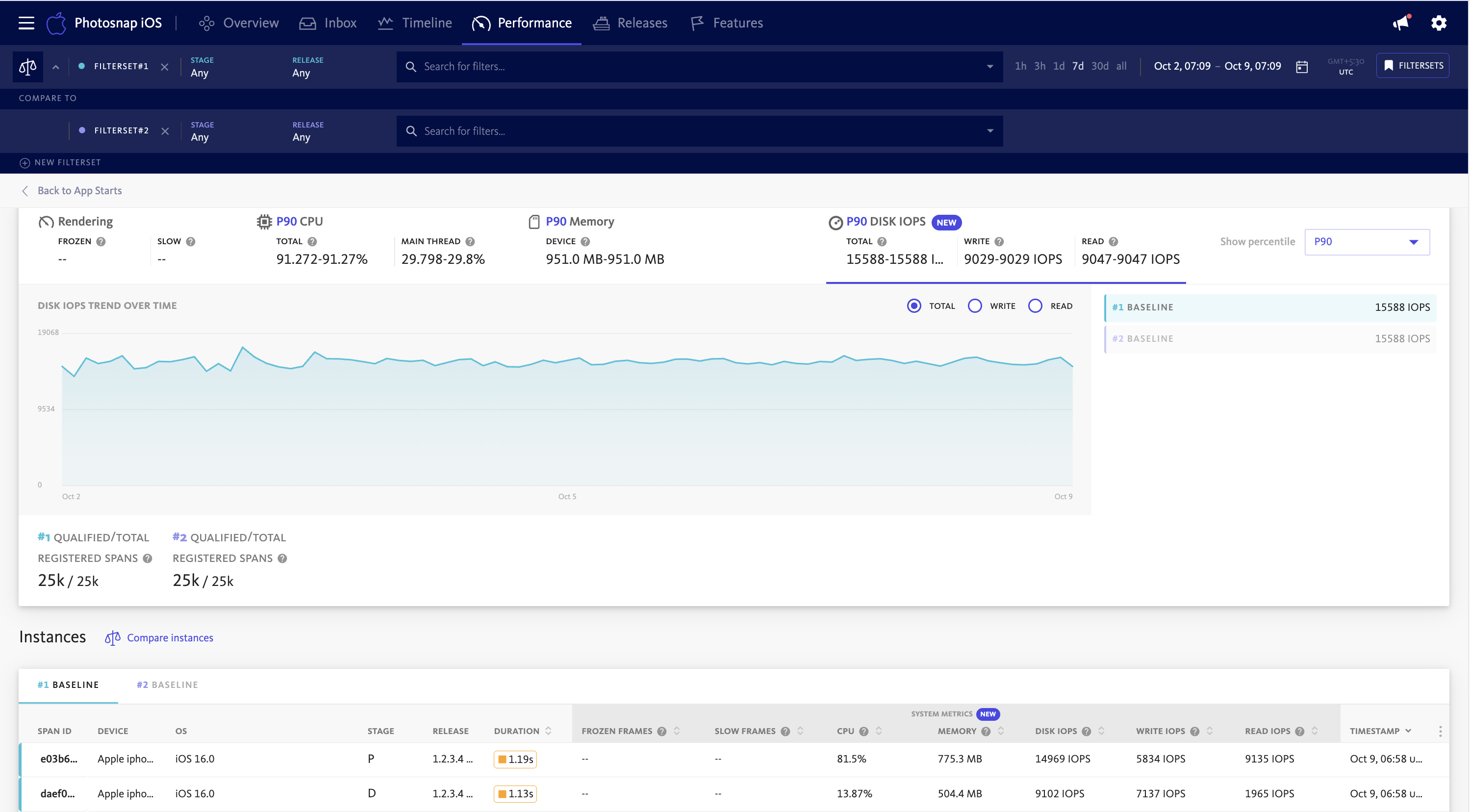
Task: Click Compare instances link
Action: pyautogui.click(x=159, y=638)
